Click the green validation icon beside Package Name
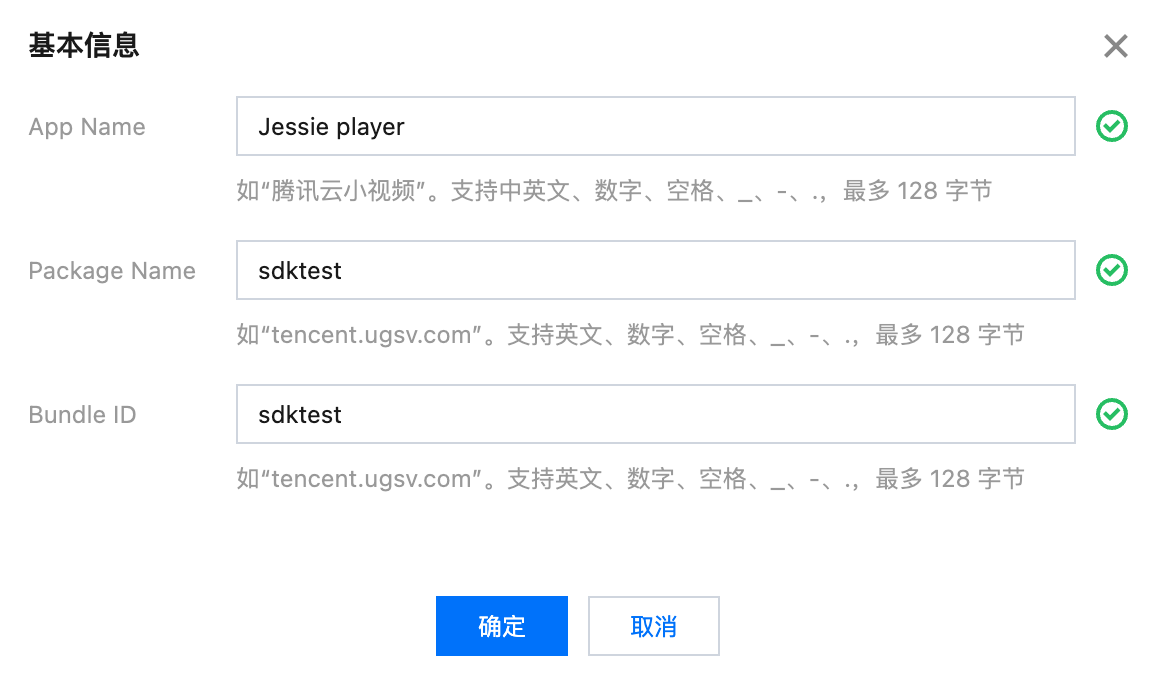Screen dimensions: 1156x682 (1111, 270)
